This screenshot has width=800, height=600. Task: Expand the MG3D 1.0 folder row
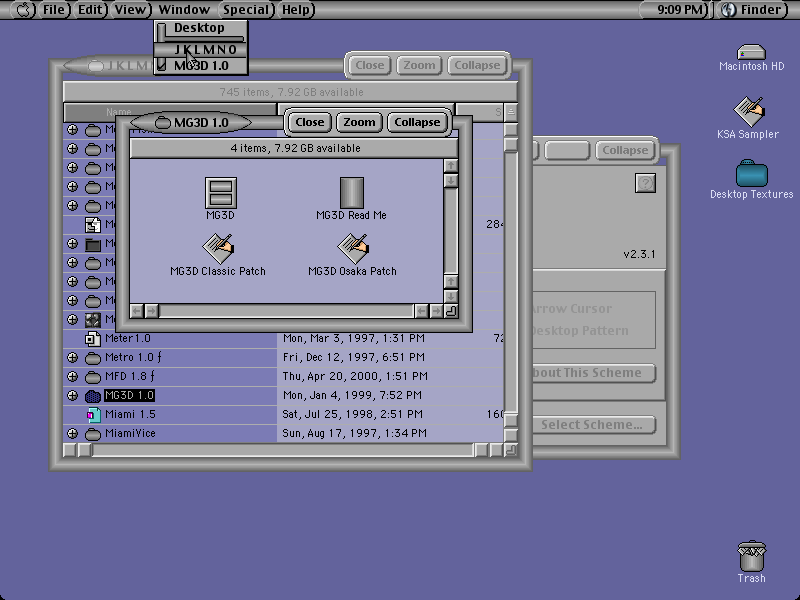click(72, 395)
